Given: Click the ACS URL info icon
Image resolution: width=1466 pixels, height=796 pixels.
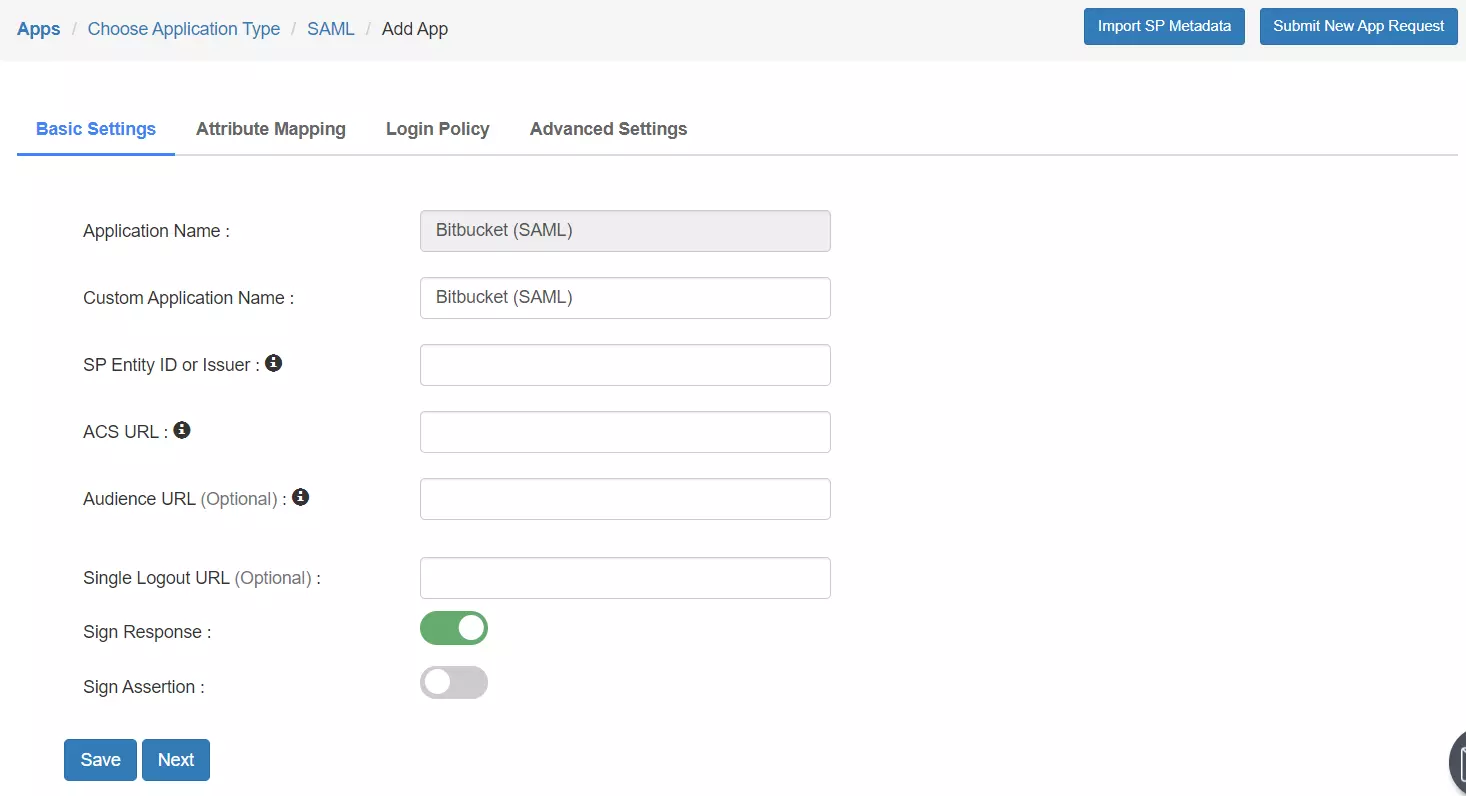Looking at the screenshot, I should [181, 428].
